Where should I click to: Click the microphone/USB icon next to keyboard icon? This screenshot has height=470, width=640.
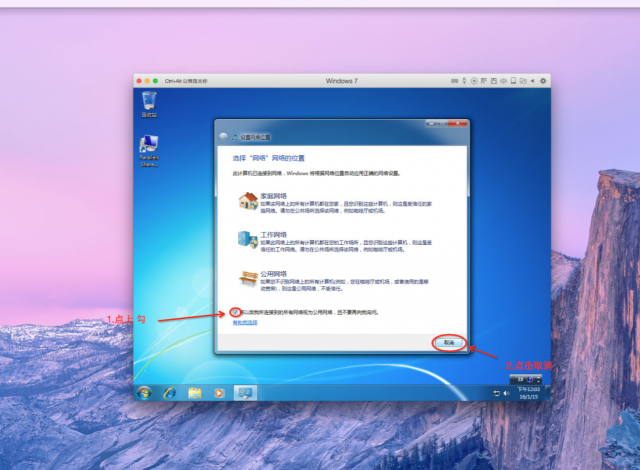[x=464, y=81]
